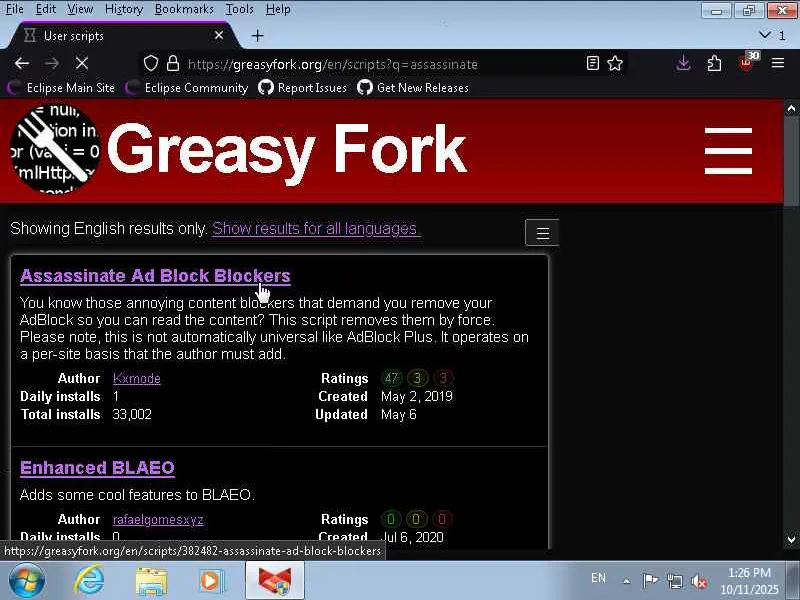The height and width of the screenshot is (600, 800).
Task: List all tabs dropdown arrow
Action: (x=765, y=35)
